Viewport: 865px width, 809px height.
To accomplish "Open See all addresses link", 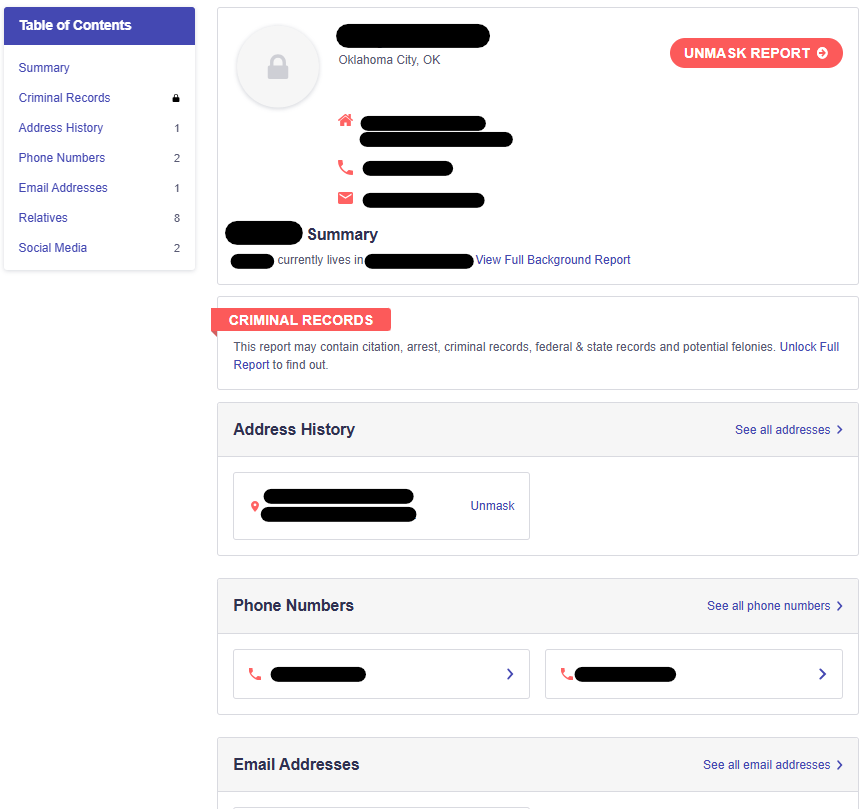I will 788,430.
